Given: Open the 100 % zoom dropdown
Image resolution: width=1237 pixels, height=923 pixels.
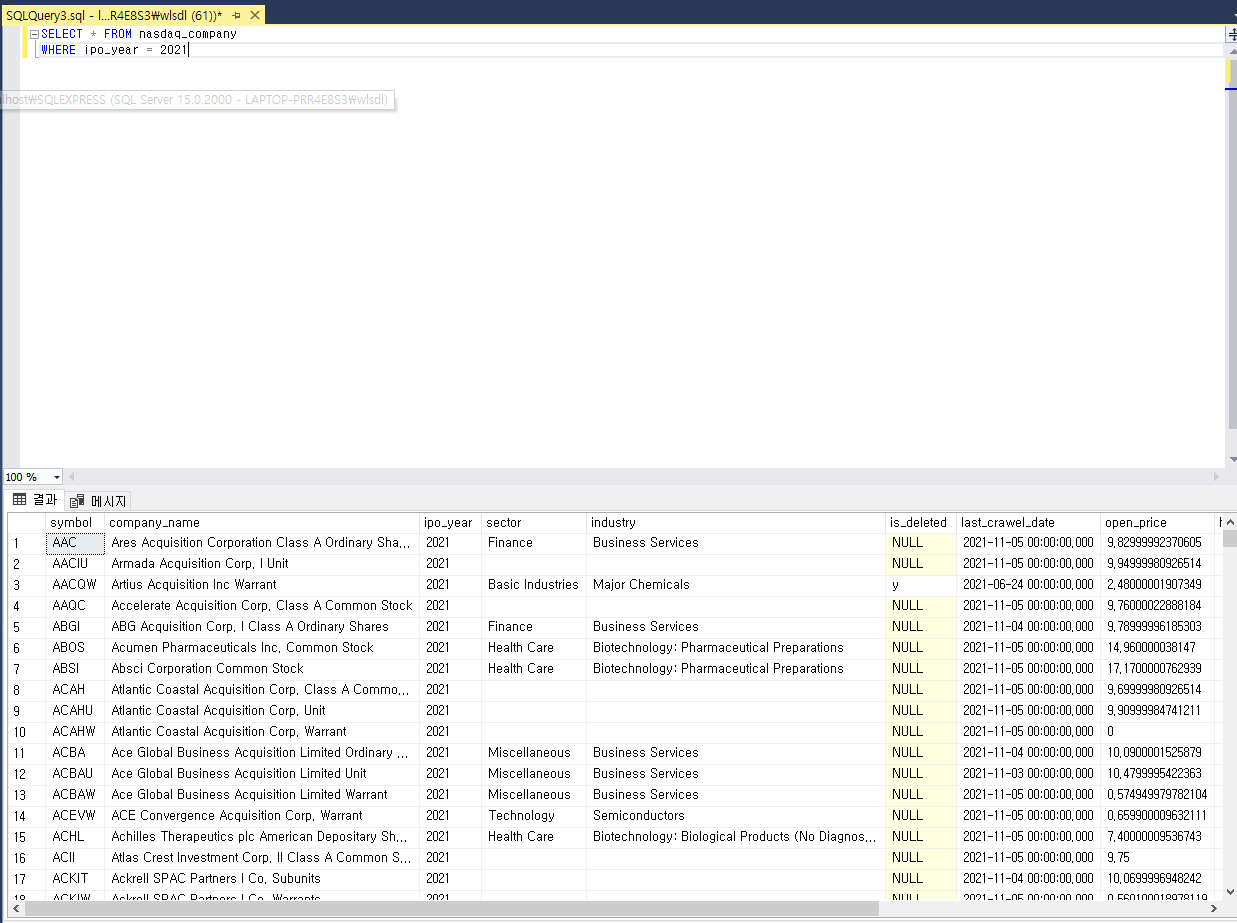Looking at the screenshot, I should [x=57, y=478].
